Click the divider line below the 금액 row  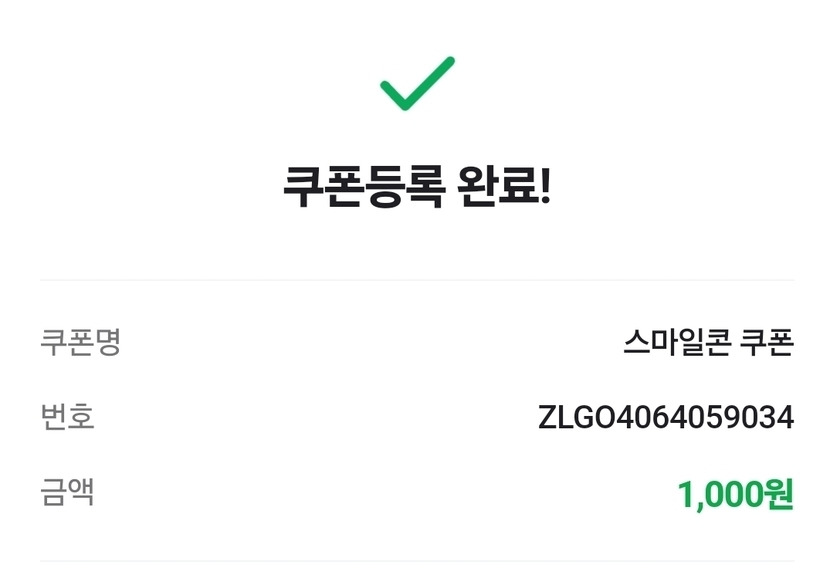(x=417, y=561)
